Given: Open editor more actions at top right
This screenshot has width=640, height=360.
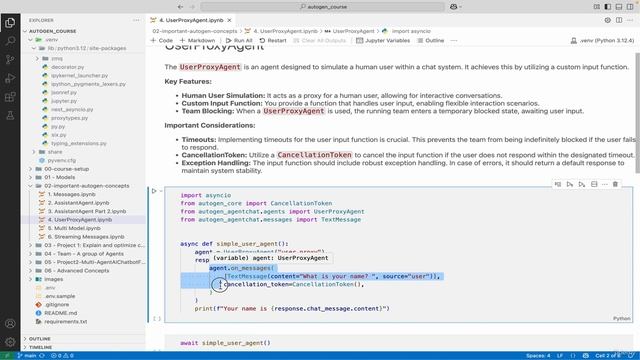Looking at the screenshot, I should point(631,20).
